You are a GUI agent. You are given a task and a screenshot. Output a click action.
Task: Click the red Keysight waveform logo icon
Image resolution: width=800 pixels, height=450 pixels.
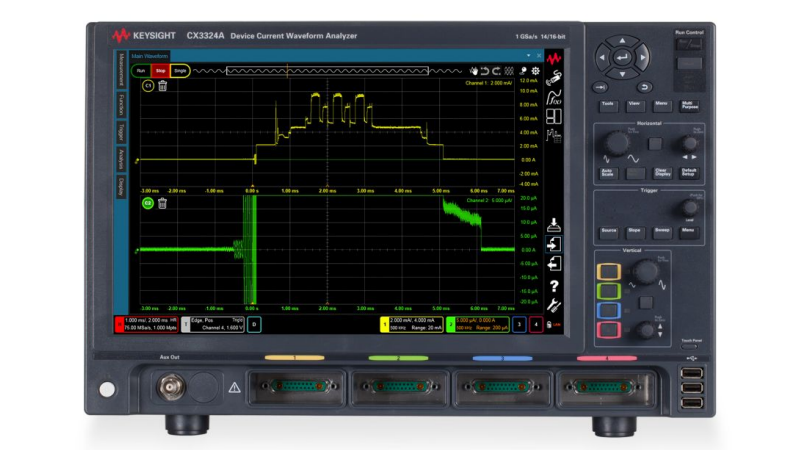[x=554, y=59]
